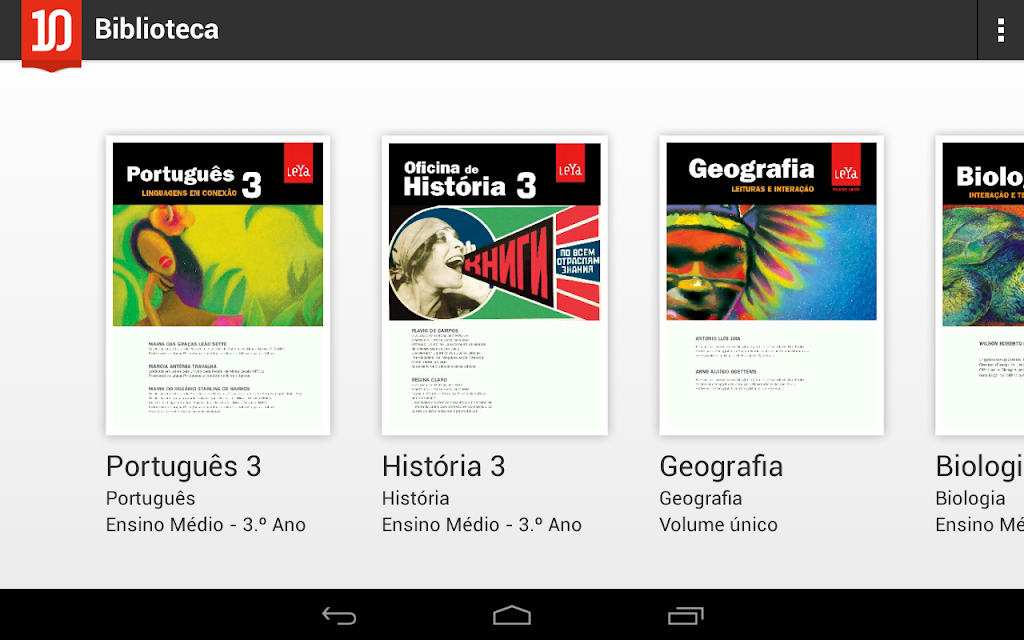Open the partially visible Biologia cover
This screenshot has height=640, width=1024.
tap(980, 285)
